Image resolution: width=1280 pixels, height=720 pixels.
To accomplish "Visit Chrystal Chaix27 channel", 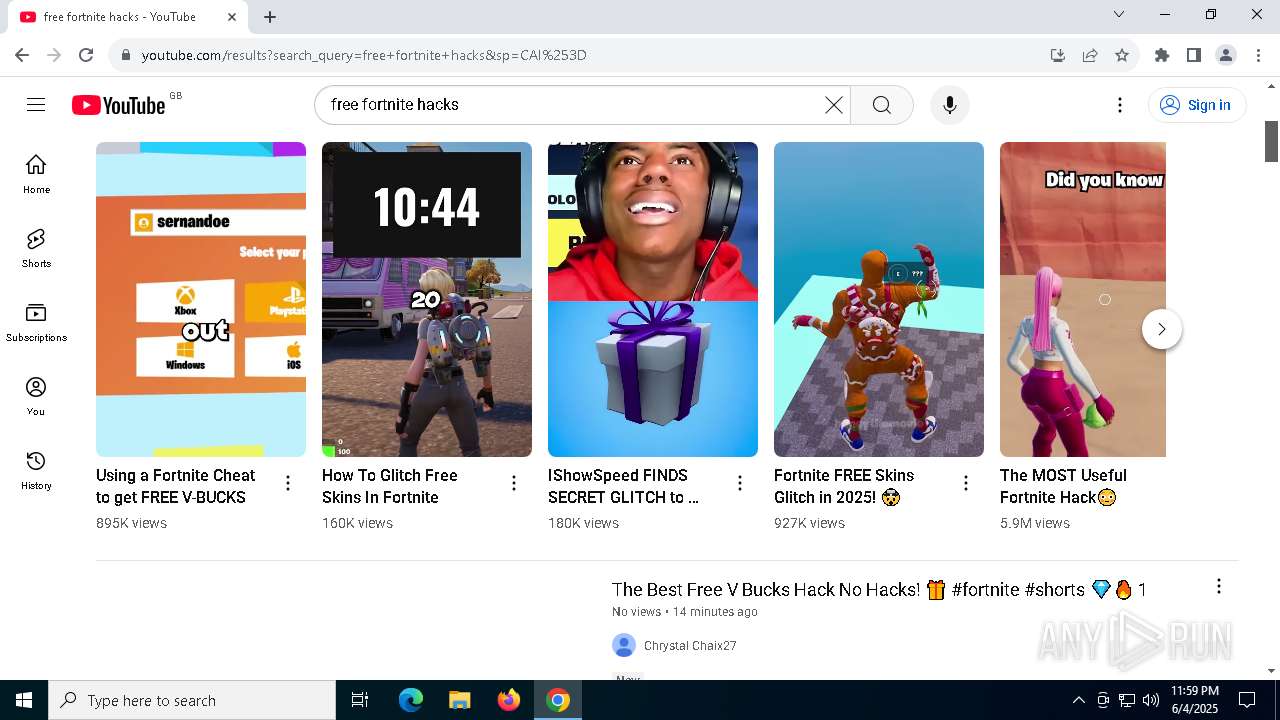I will pos(690,646).
